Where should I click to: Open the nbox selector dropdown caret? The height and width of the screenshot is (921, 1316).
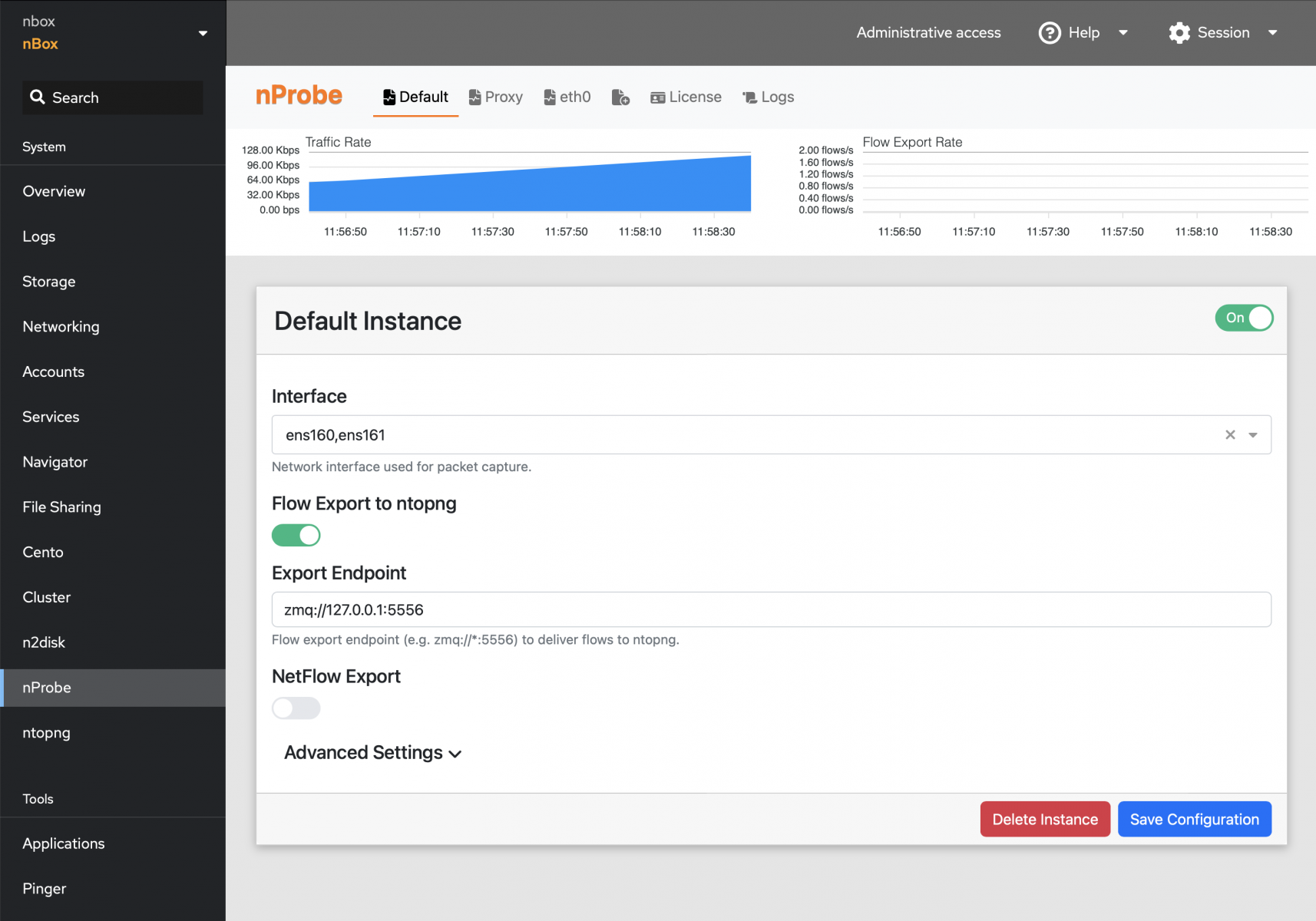pyautogui.click(x=203, y=33)
